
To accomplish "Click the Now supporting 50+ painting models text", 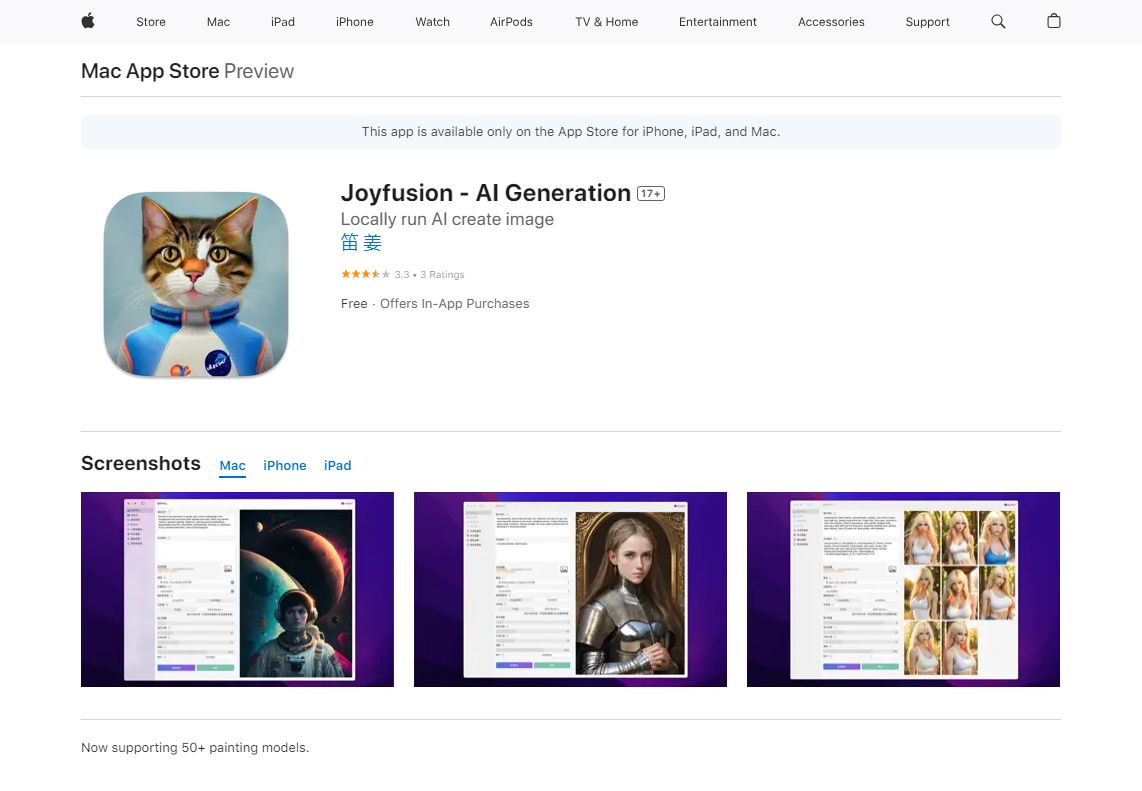I will click(x=195, y=747).
